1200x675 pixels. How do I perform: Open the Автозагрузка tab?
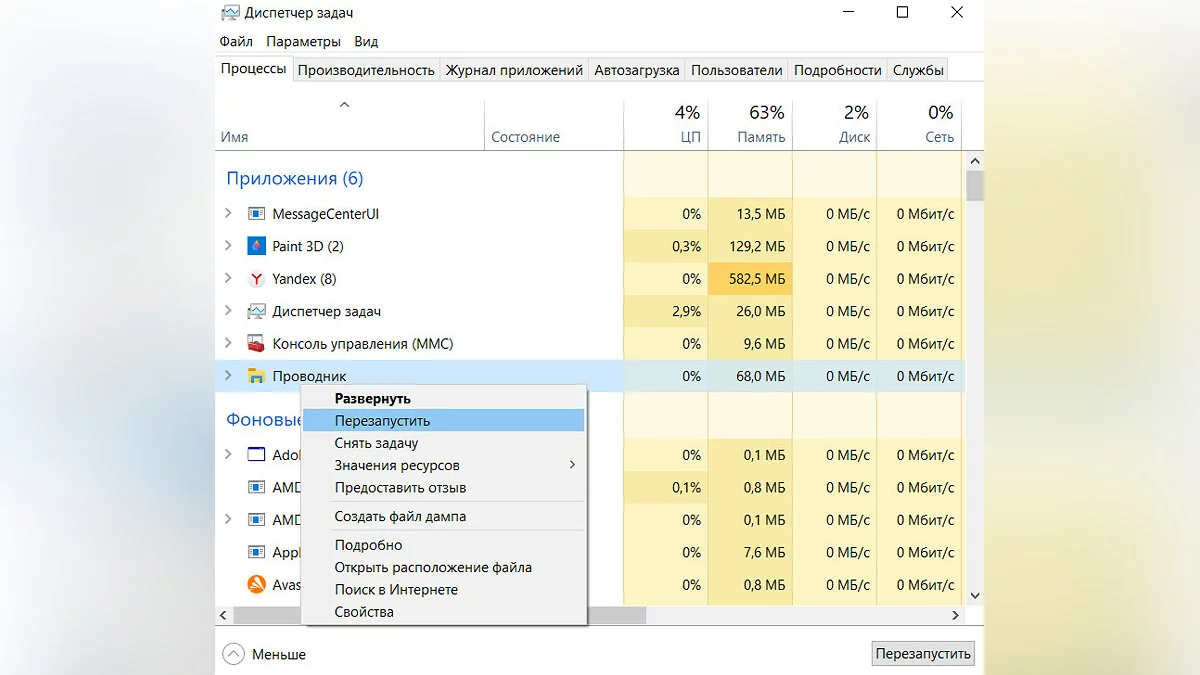click(x=636, y=70)
